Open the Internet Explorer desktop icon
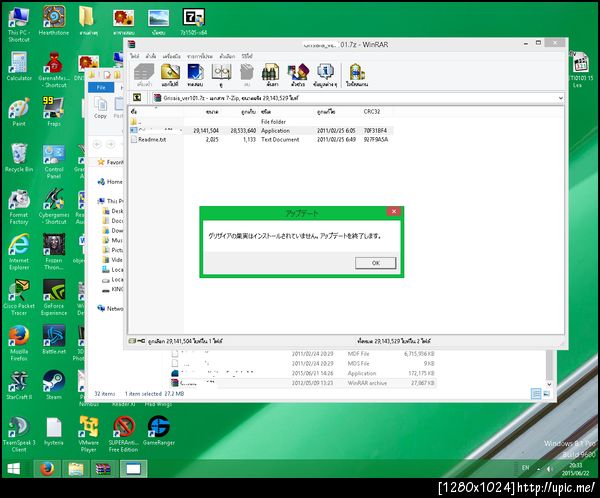This screenshot has width=600, height=498. (x=19, y=252)
